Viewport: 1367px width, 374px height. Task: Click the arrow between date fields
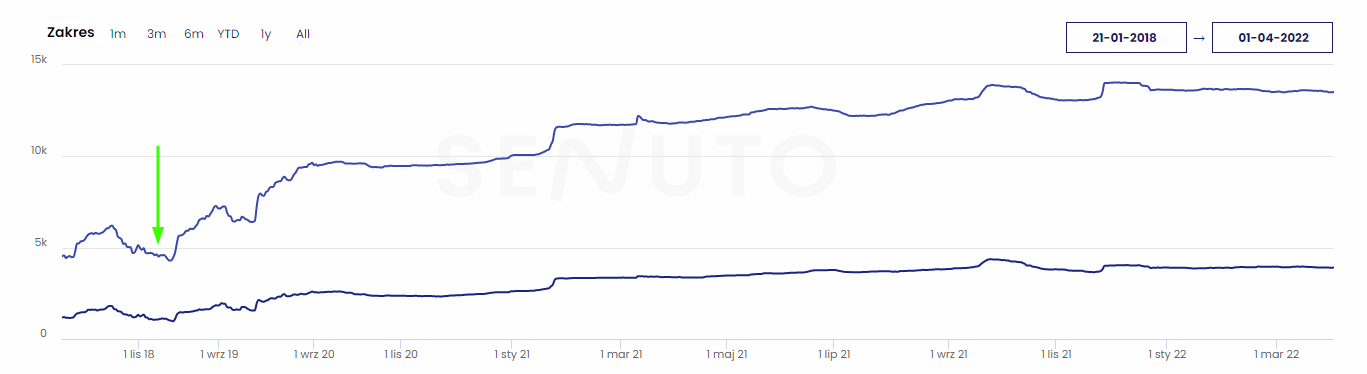pyautogui.click(x=1199, y=38)
